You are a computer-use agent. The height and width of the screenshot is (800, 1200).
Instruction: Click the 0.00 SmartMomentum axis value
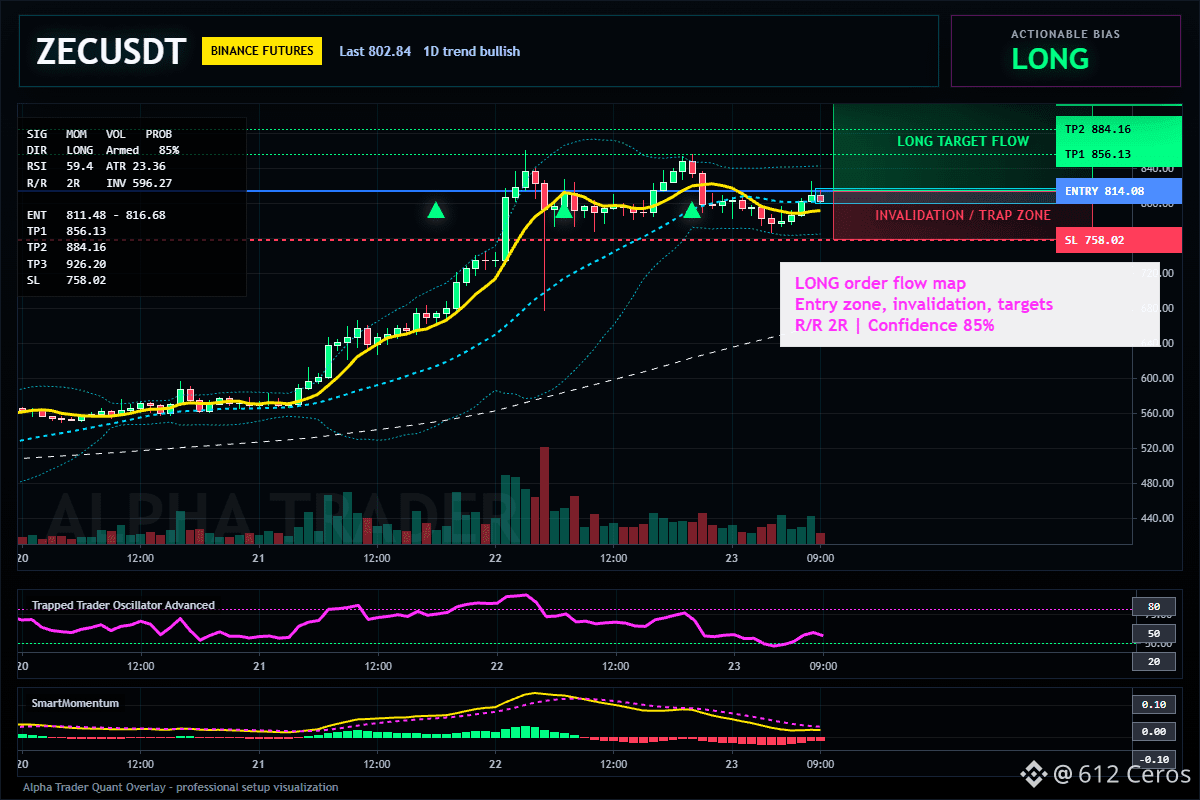point(1153,732)
